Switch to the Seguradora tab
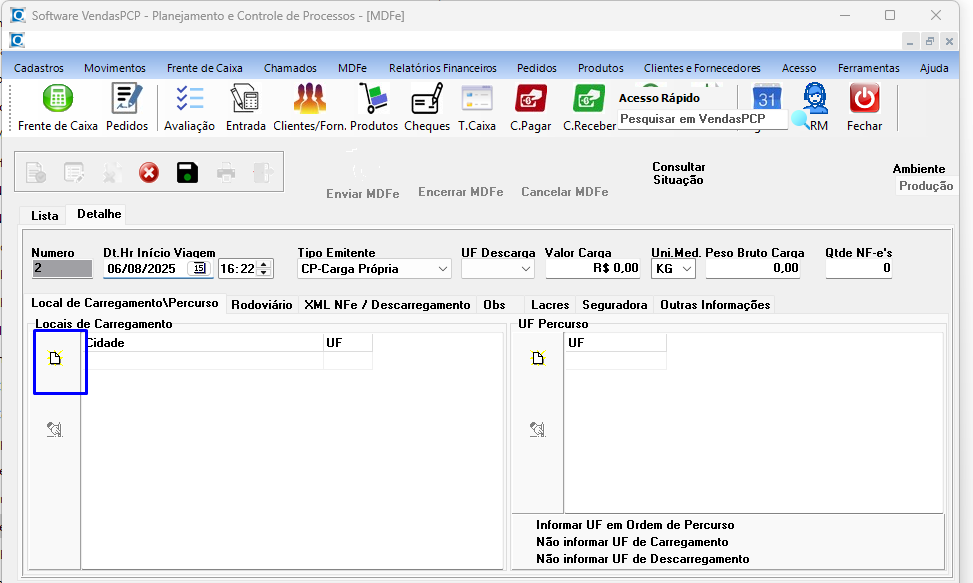 [x=614, y=304]
